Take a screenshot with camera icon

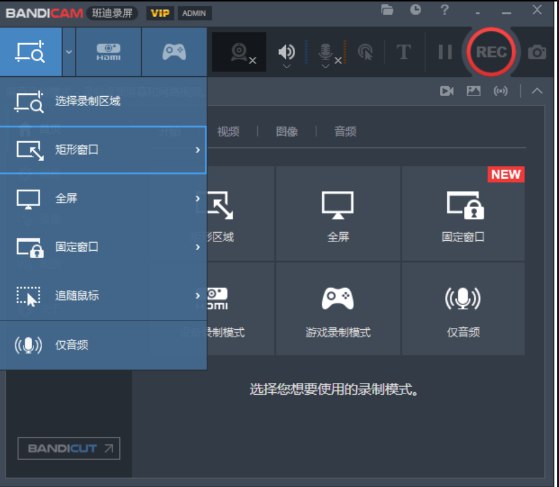(x=537, y=52)
